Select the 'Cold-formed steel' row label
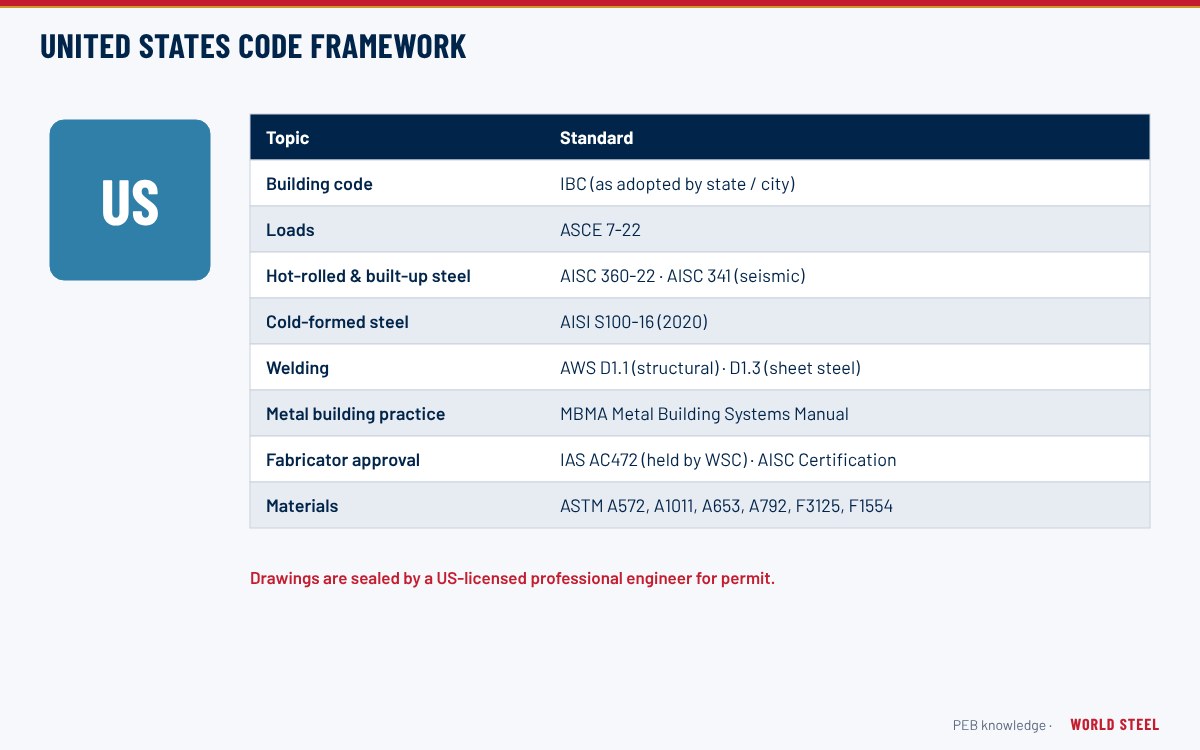 337,322
